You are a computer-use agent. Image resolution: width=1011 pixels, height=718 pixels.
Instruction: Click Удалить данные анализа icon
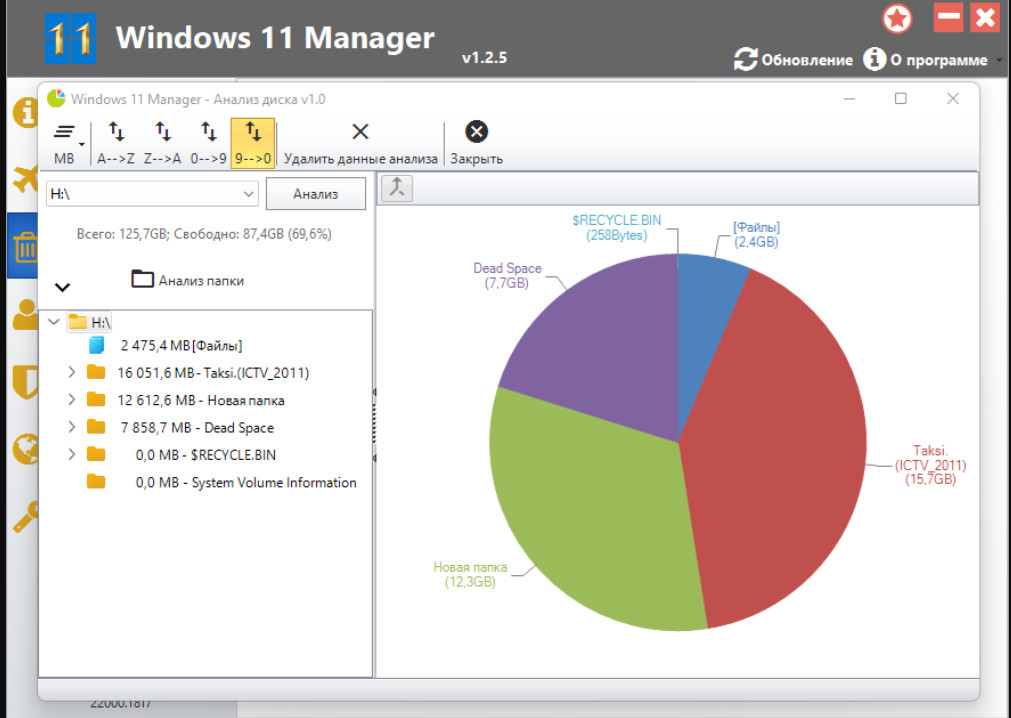tap(361, 142)
